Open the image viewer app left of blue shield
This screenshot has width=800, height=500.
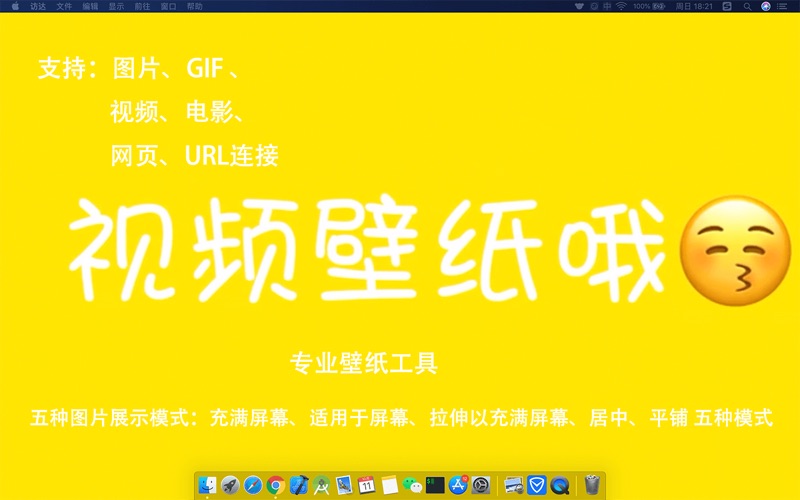[514, 485]
